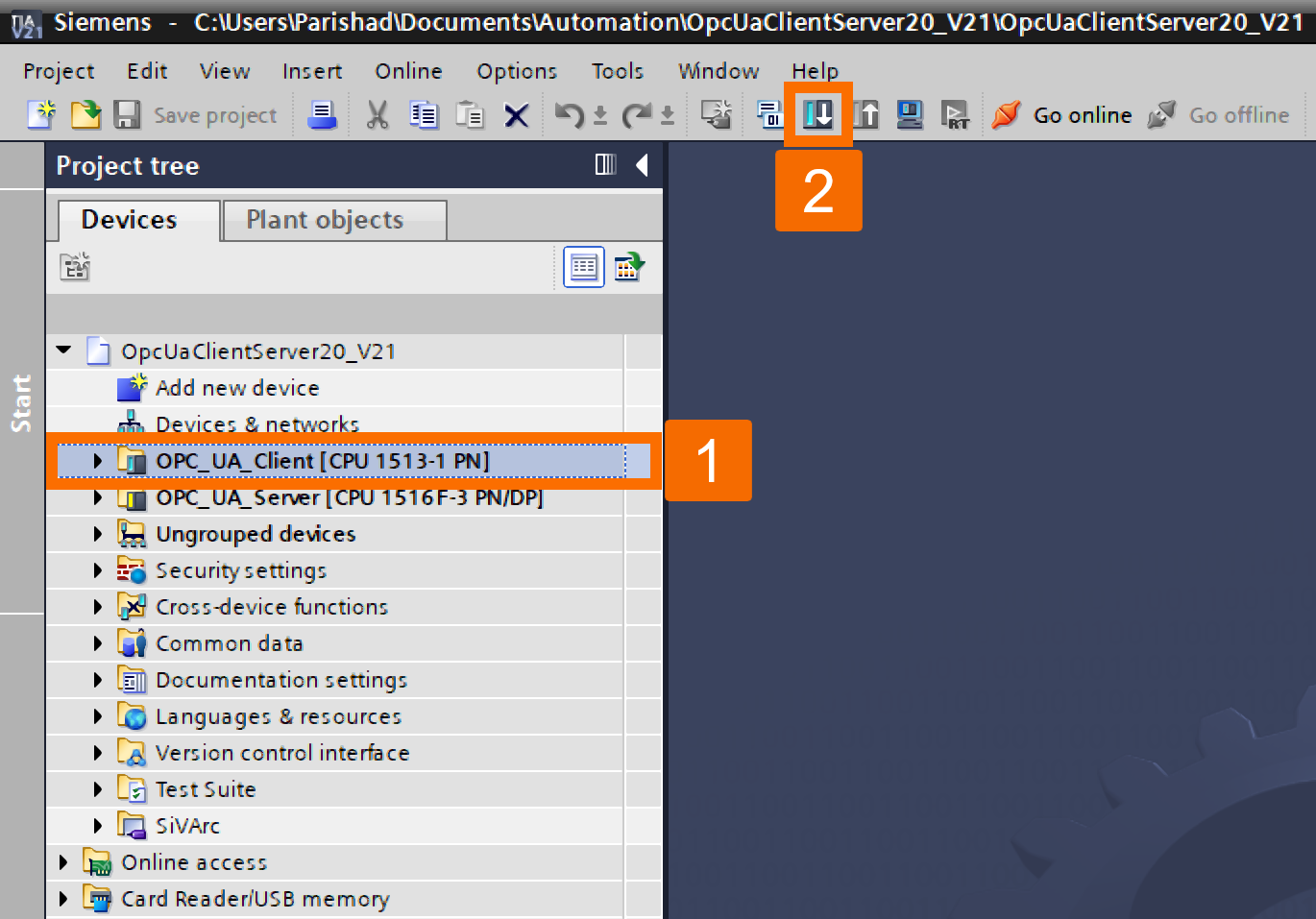The height and width of the screenshot is (919, 1316).
Task: Click the Go offline button
Action: coord(1218,115)
